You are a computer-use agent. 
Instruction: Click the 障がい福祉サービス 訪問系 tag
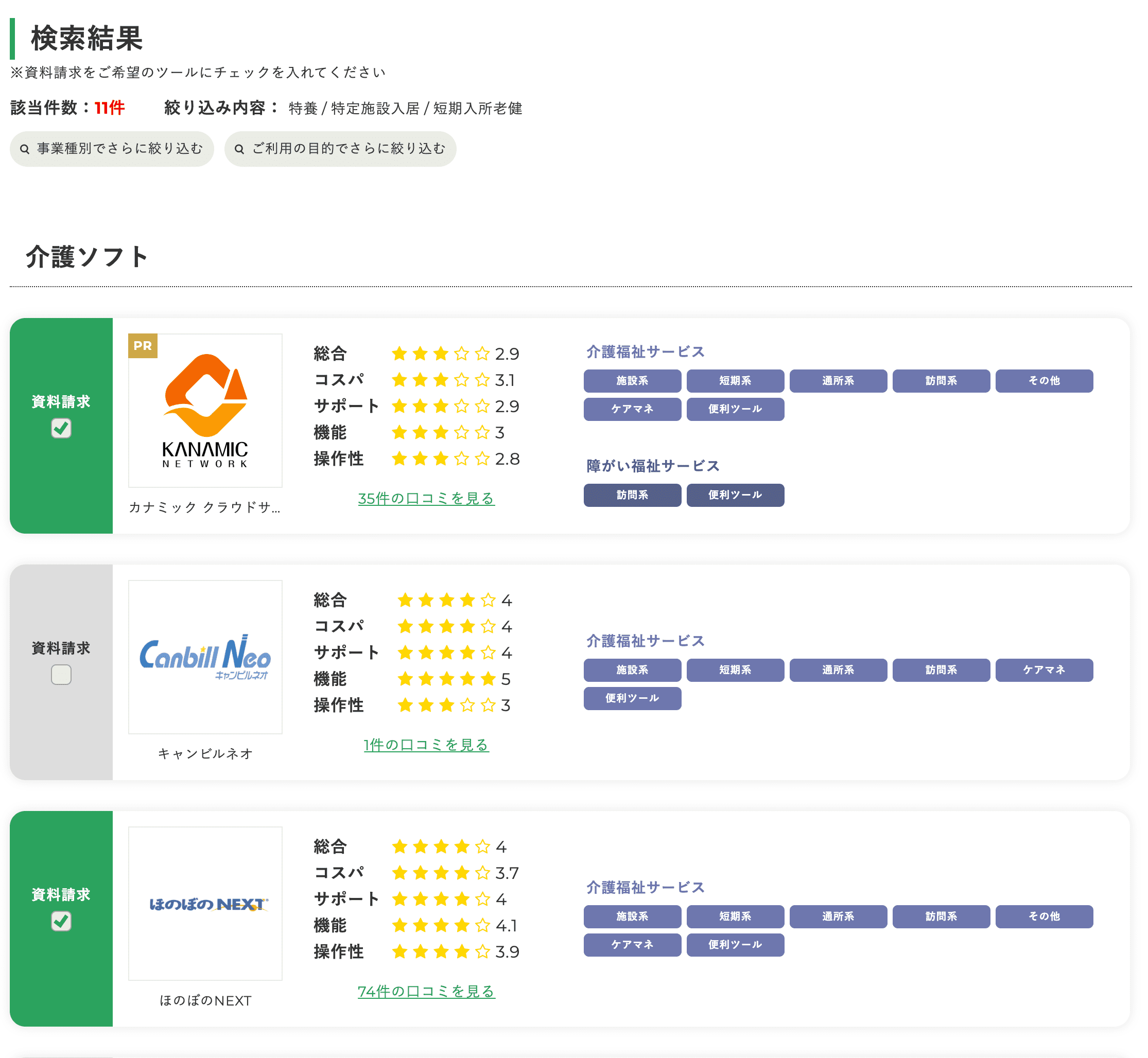point(632,495)
